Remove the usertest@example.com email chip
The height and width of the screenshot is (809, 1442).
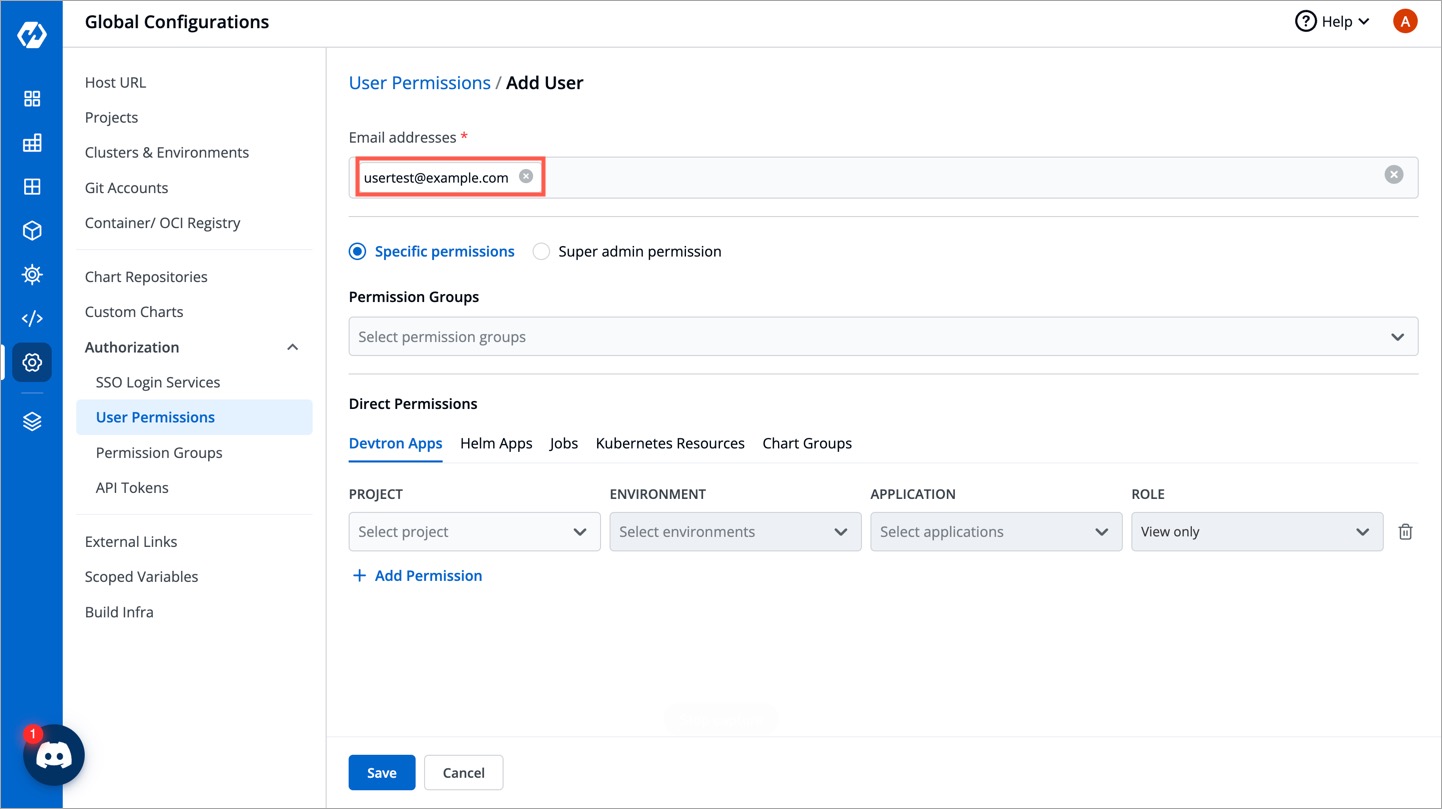525,175
